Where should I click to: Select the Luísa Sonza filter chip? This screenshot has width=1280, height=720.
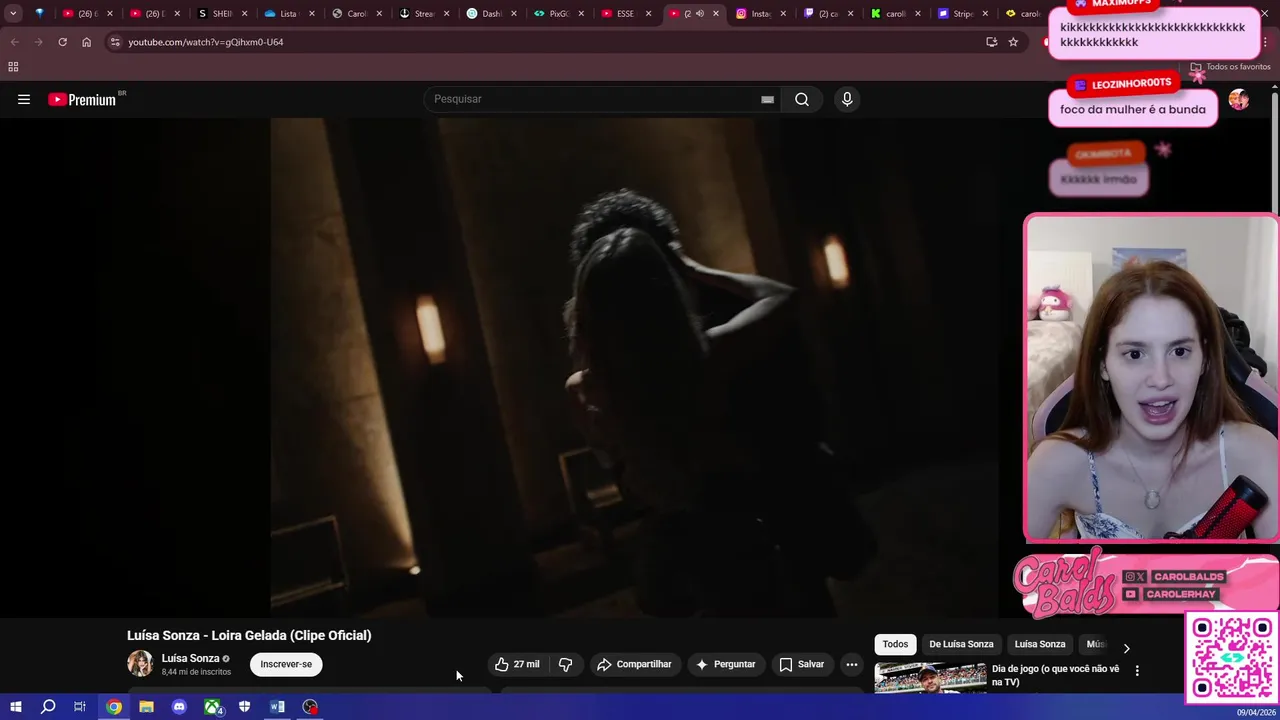[1040, 644]
